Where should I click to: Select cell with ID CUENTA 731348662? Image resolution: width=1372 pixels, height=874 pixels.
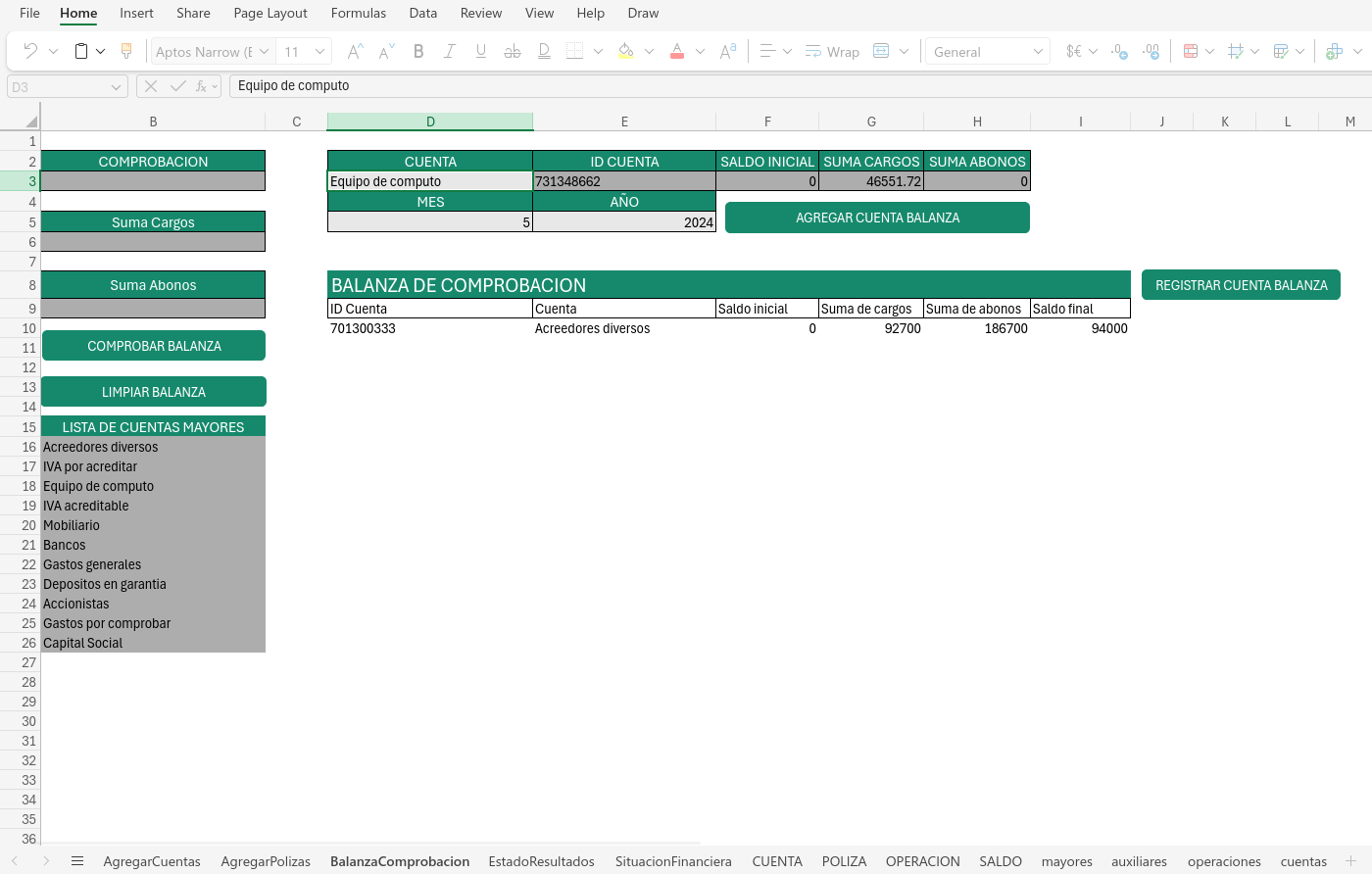624,181
